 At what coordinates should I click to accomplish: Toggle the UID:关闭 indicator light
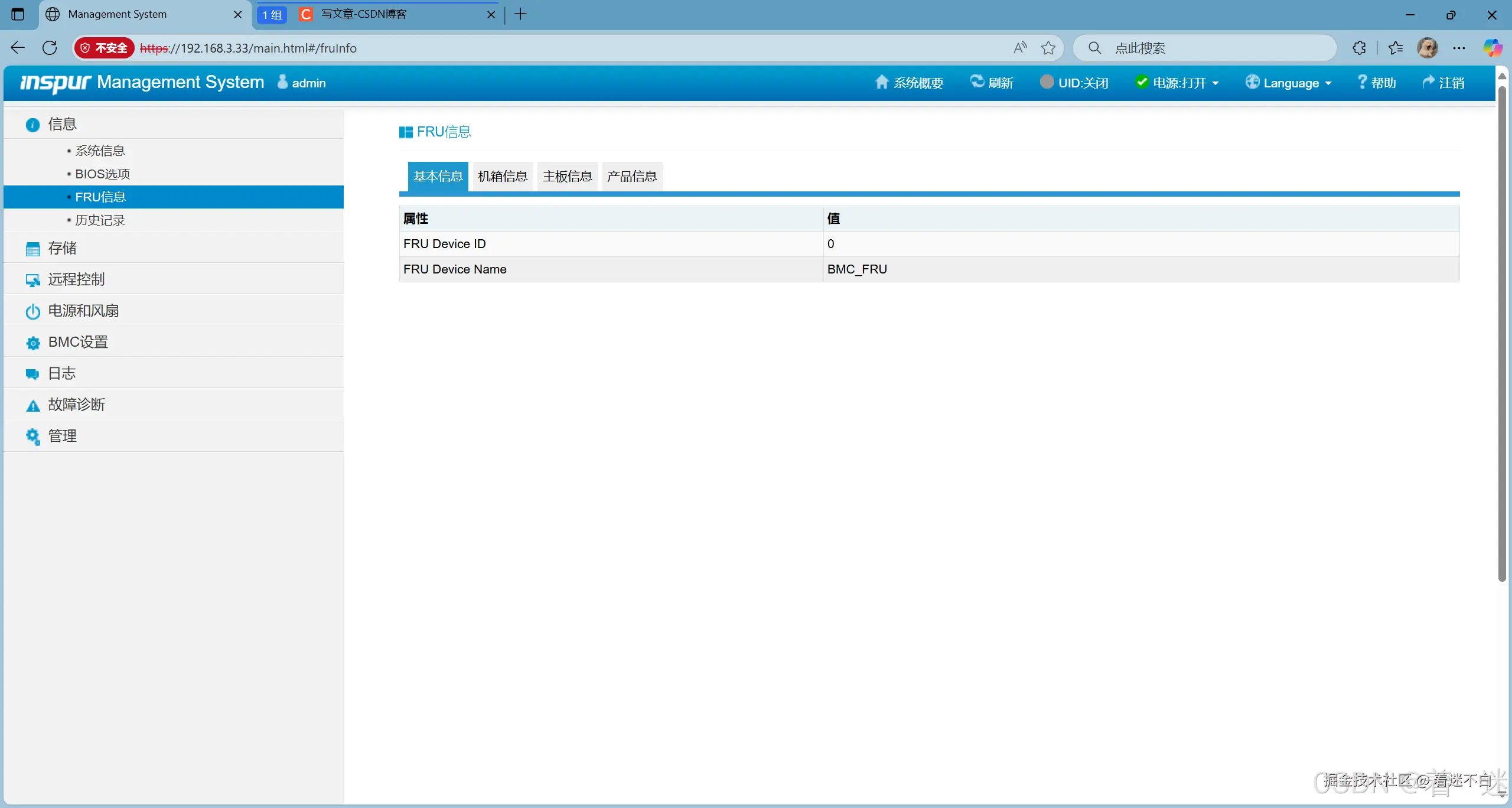(x=1047, y=82)
